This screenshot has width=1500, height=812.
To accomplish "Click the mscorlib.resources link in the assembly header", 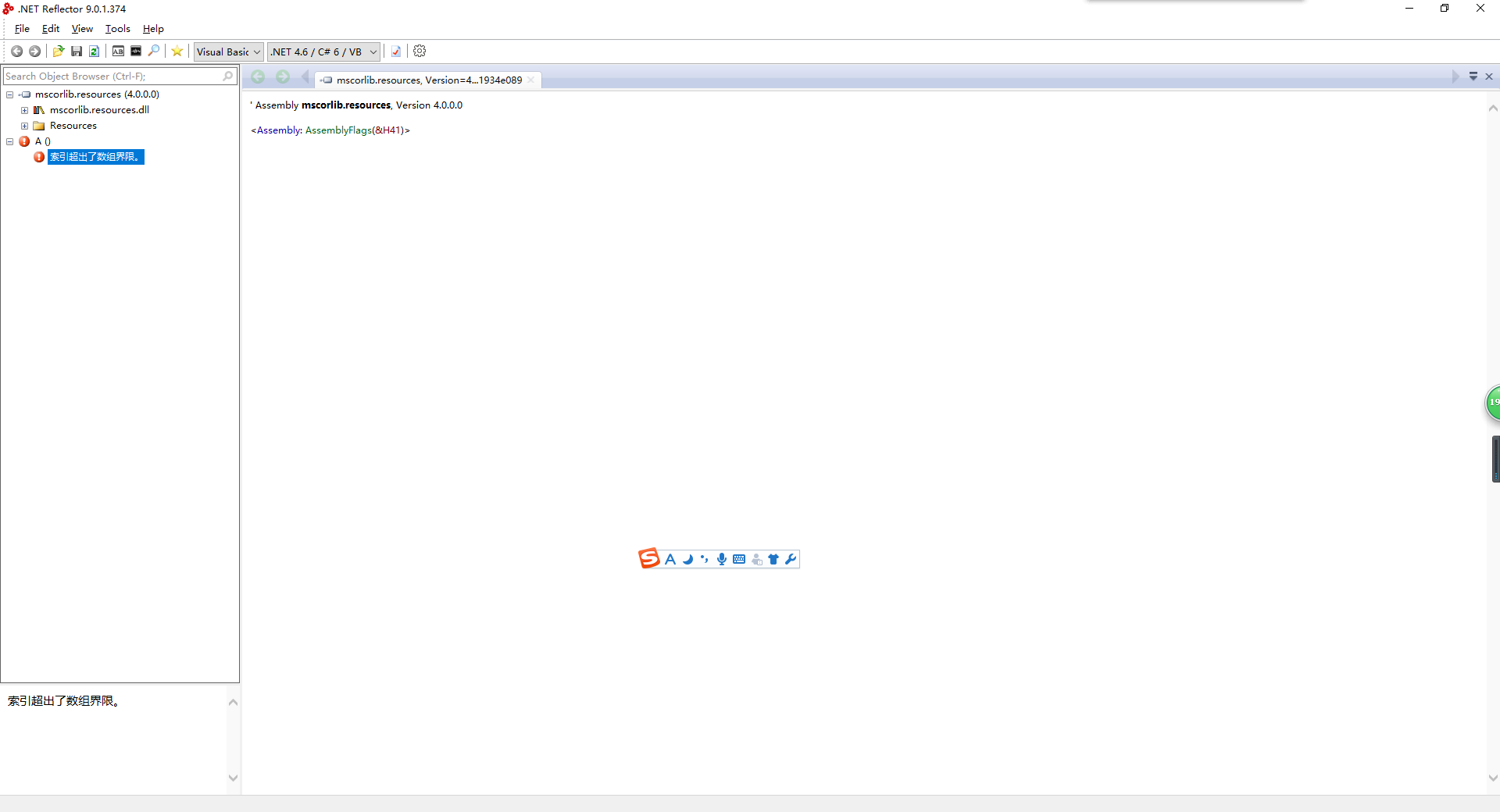I will 346,105.
